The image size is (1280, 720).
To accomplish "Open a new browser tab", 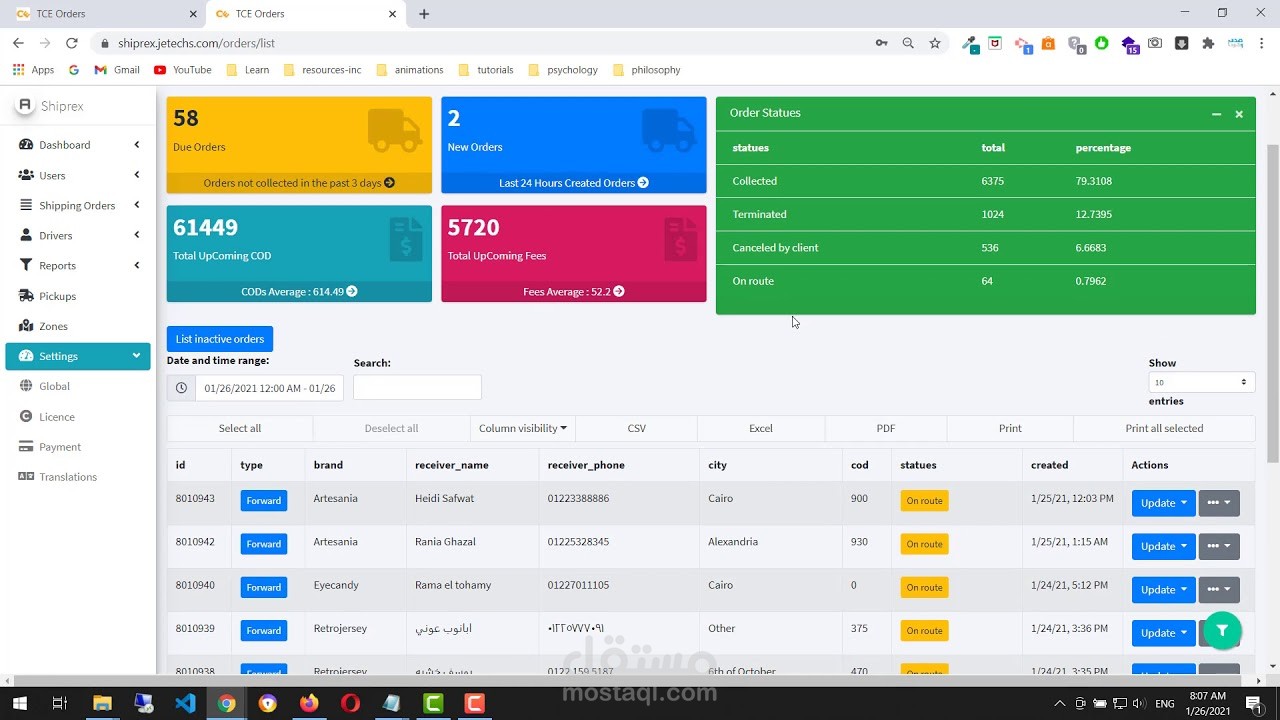I will (424, 14).
